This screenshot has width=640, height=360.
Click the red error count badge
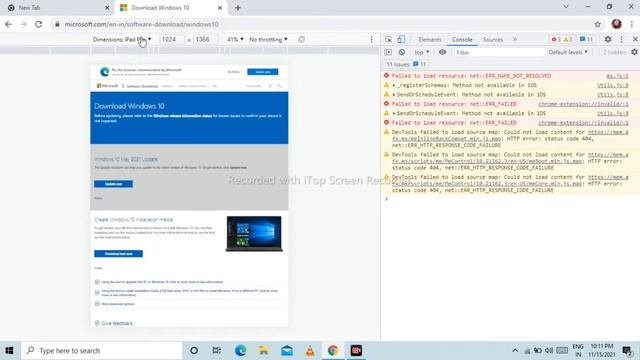(556, 39)
